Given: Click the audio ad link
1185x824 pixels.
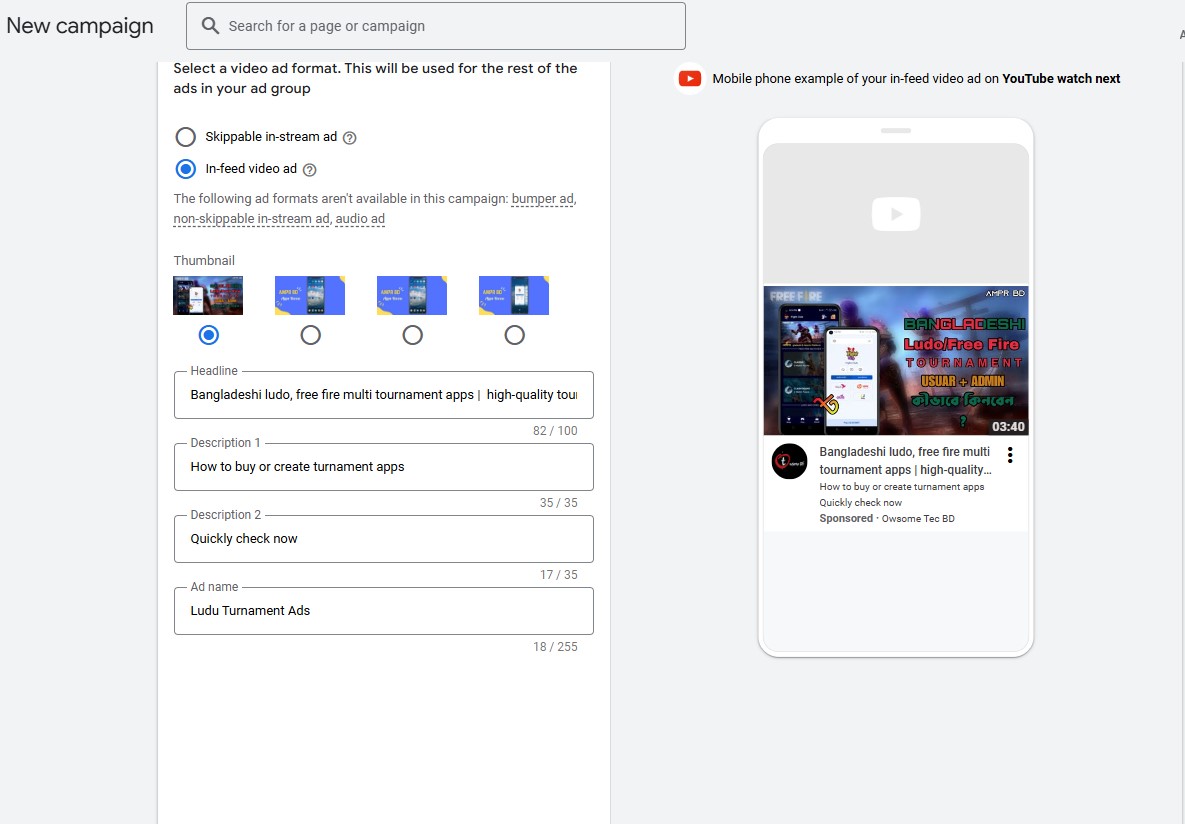Looking at the screenshot, I should coord(360,218).
